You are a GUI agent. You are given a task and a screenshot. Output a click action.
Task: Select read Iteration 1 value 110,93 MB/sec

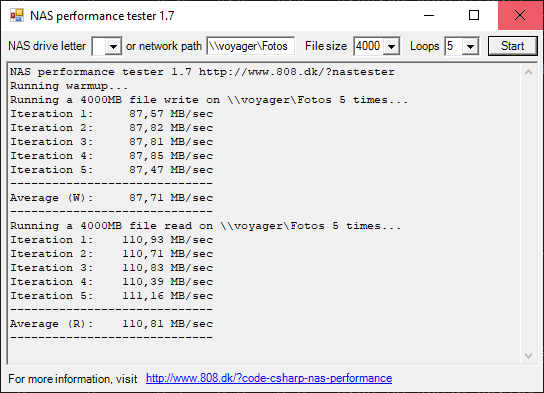168,240
